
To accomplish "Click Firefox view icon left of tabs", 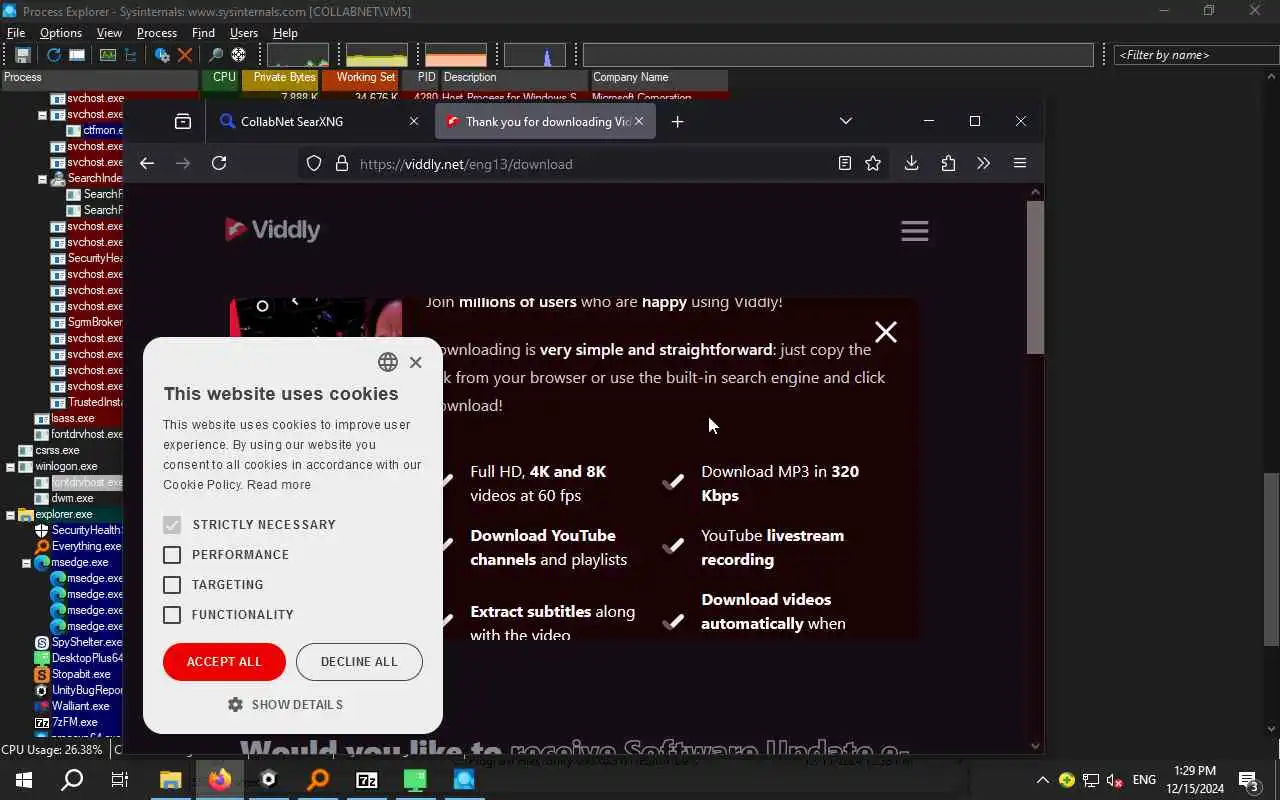I will click(x=182, y=121).
